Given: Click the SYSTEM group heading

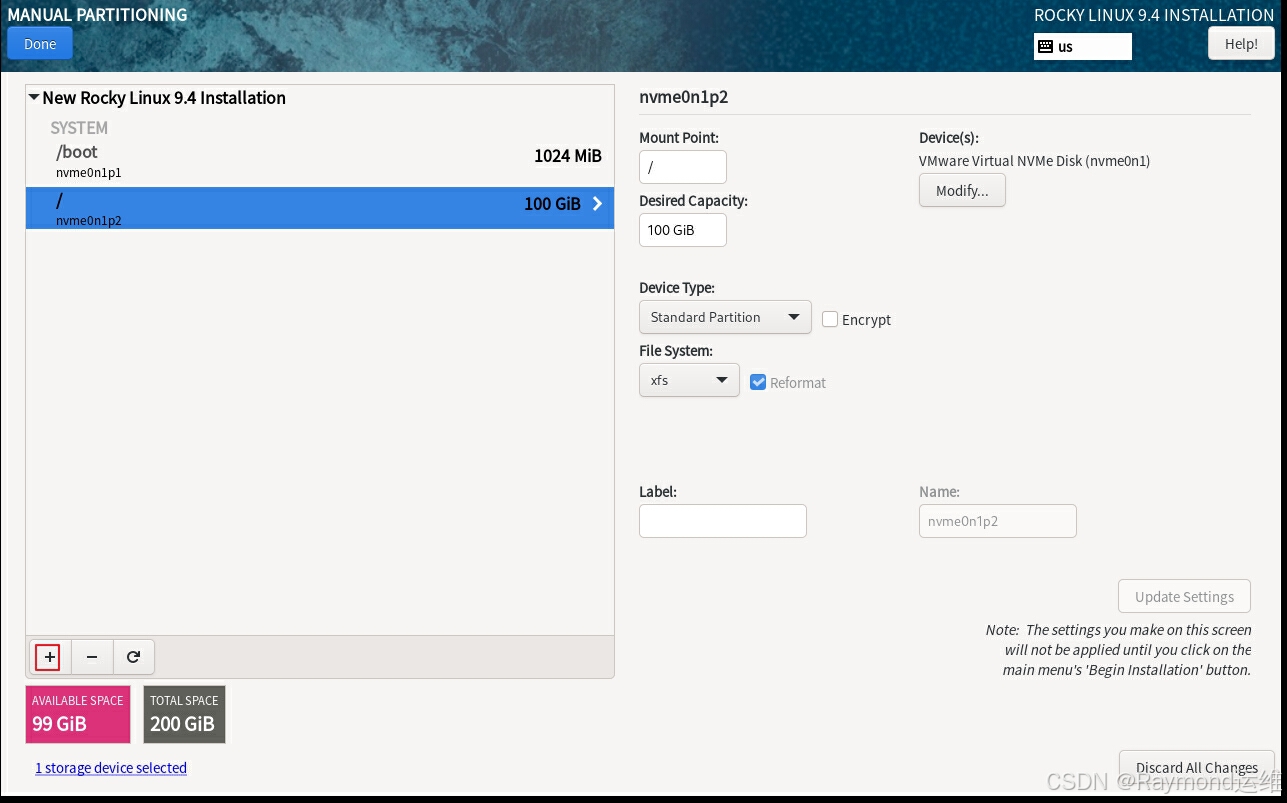Looking at the screenshot, I should pos(79,128).
